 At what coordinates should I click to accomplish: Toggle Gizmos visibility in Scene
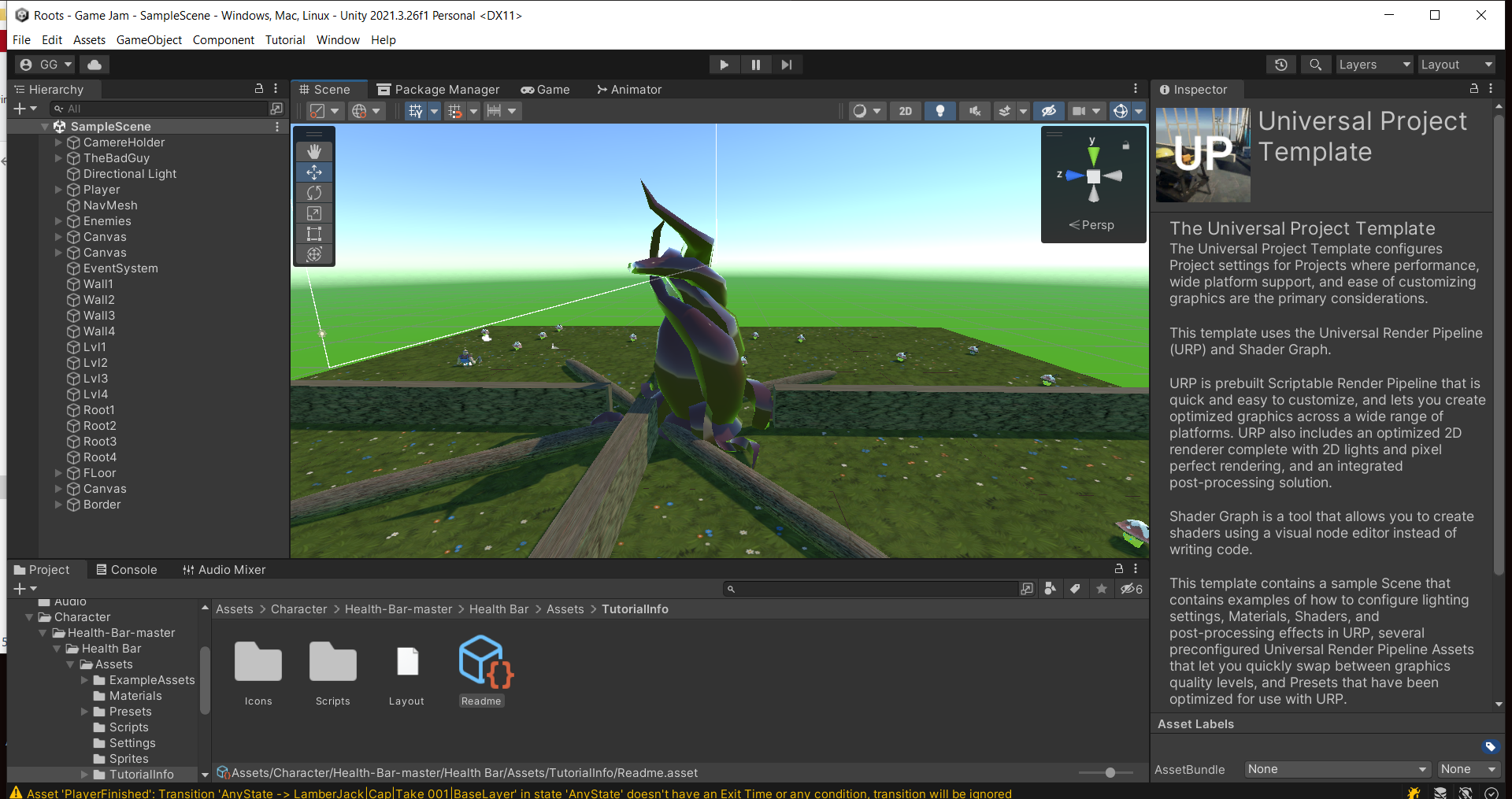1120,111
